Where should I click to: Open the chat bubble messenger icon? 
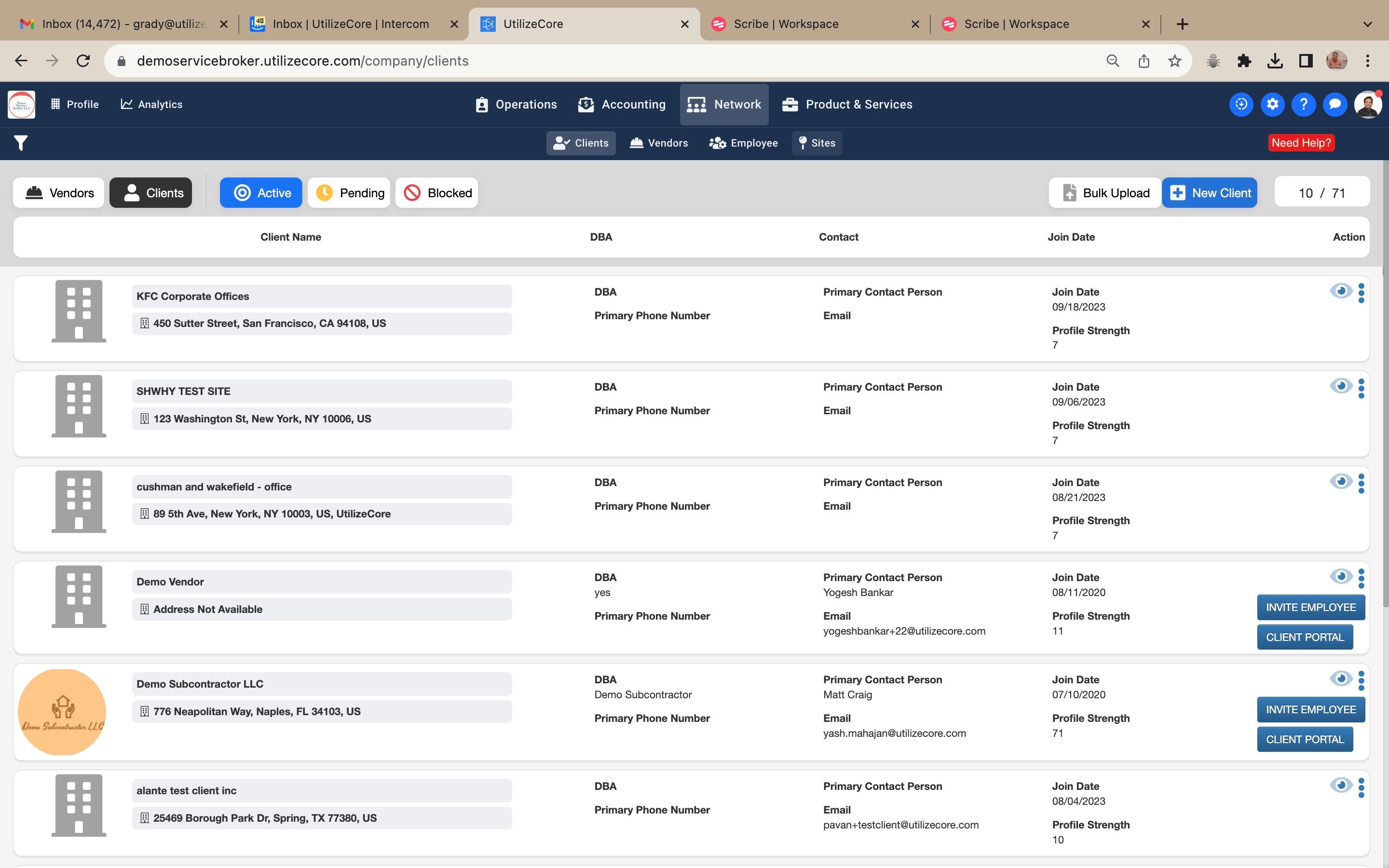[x=1335, y=105]
